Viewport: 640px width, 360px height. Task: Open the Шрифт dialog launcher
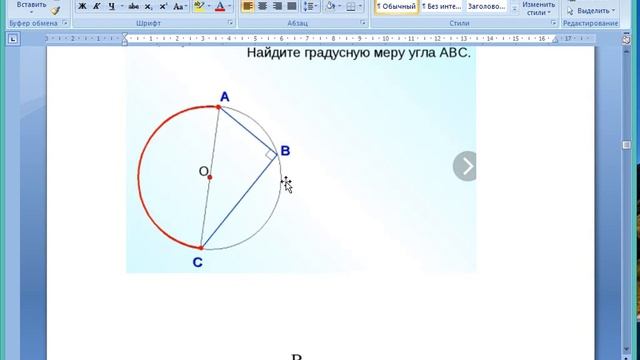point(230,23)
